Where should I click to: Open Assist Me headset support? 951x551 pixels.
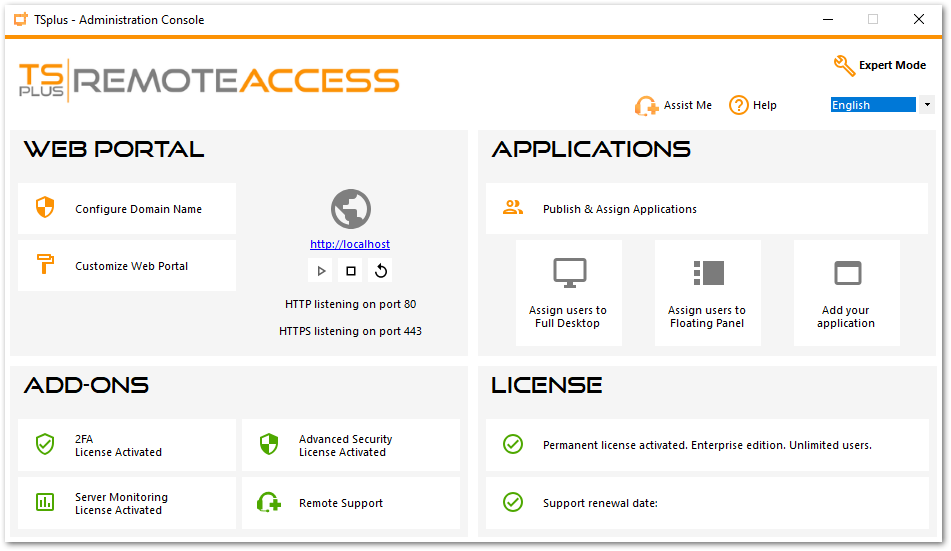click(647, 106)
